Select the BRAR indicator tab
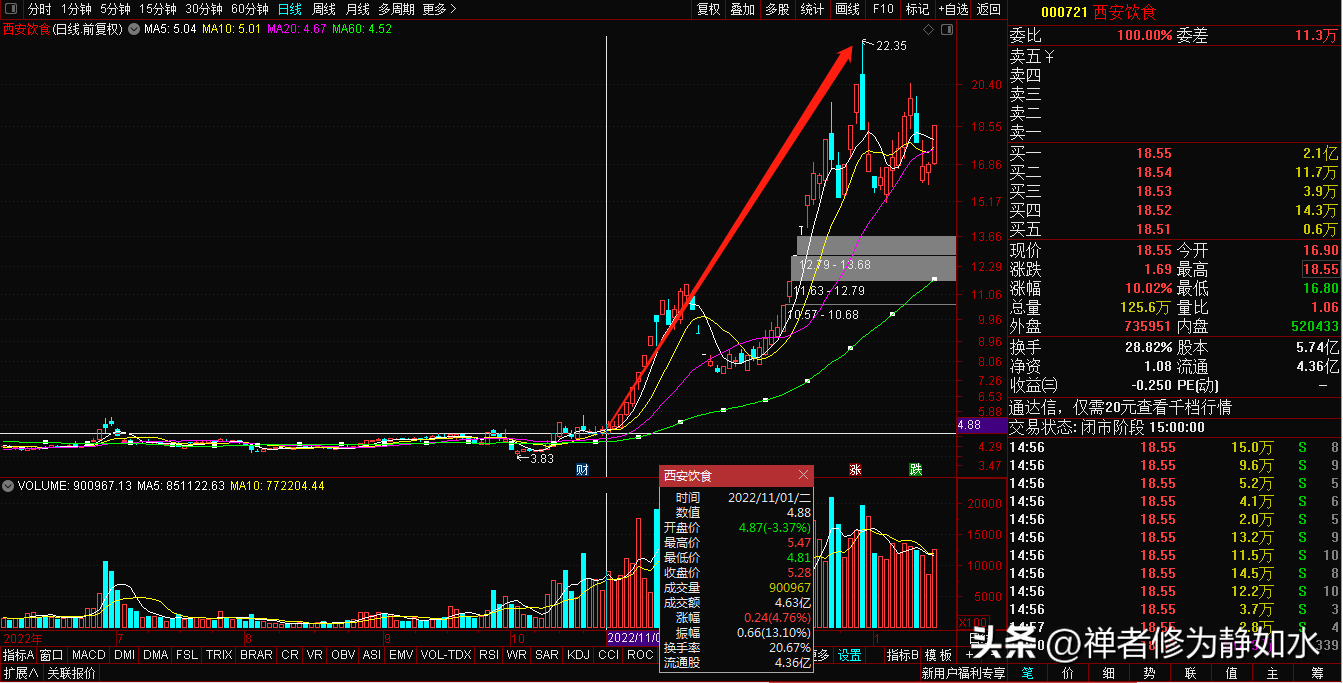Image resolution: width=1343 pixels, height=683 pixels. pyautogui.click(x=256, y=655)
